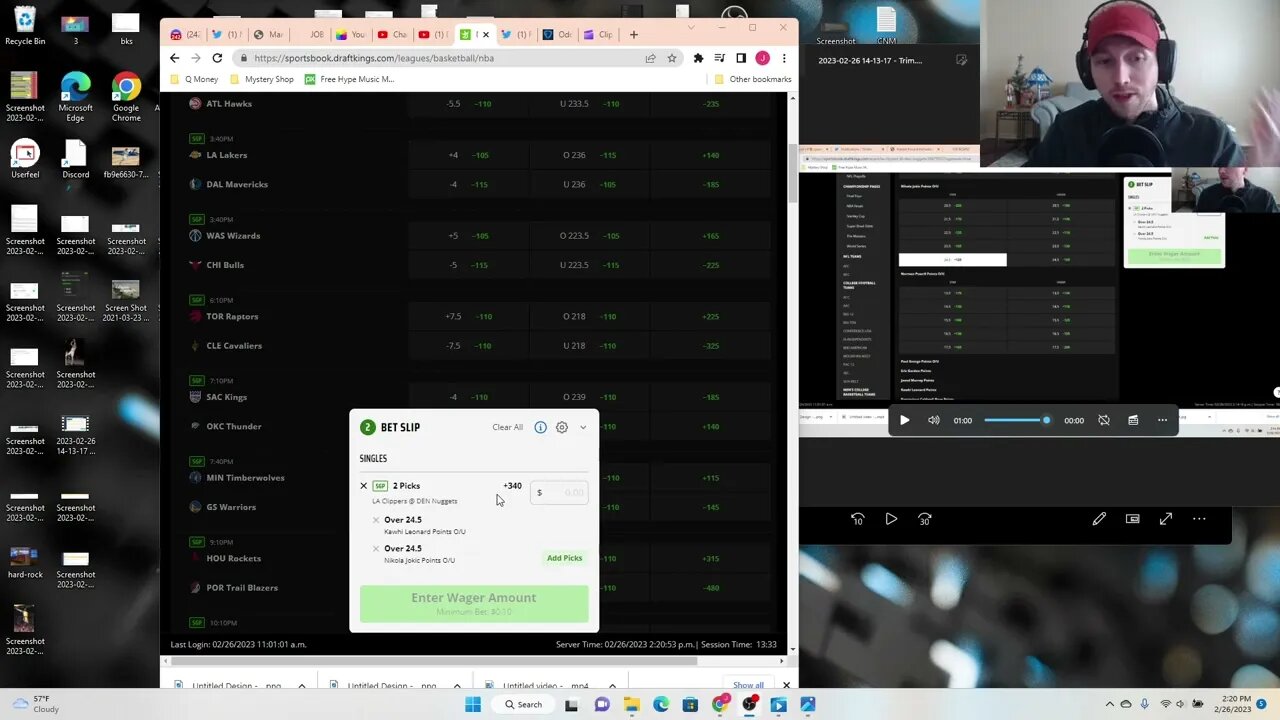Share this page icon in address bar
Viewport: 1280px width, 720px height.
click(650, 58)
